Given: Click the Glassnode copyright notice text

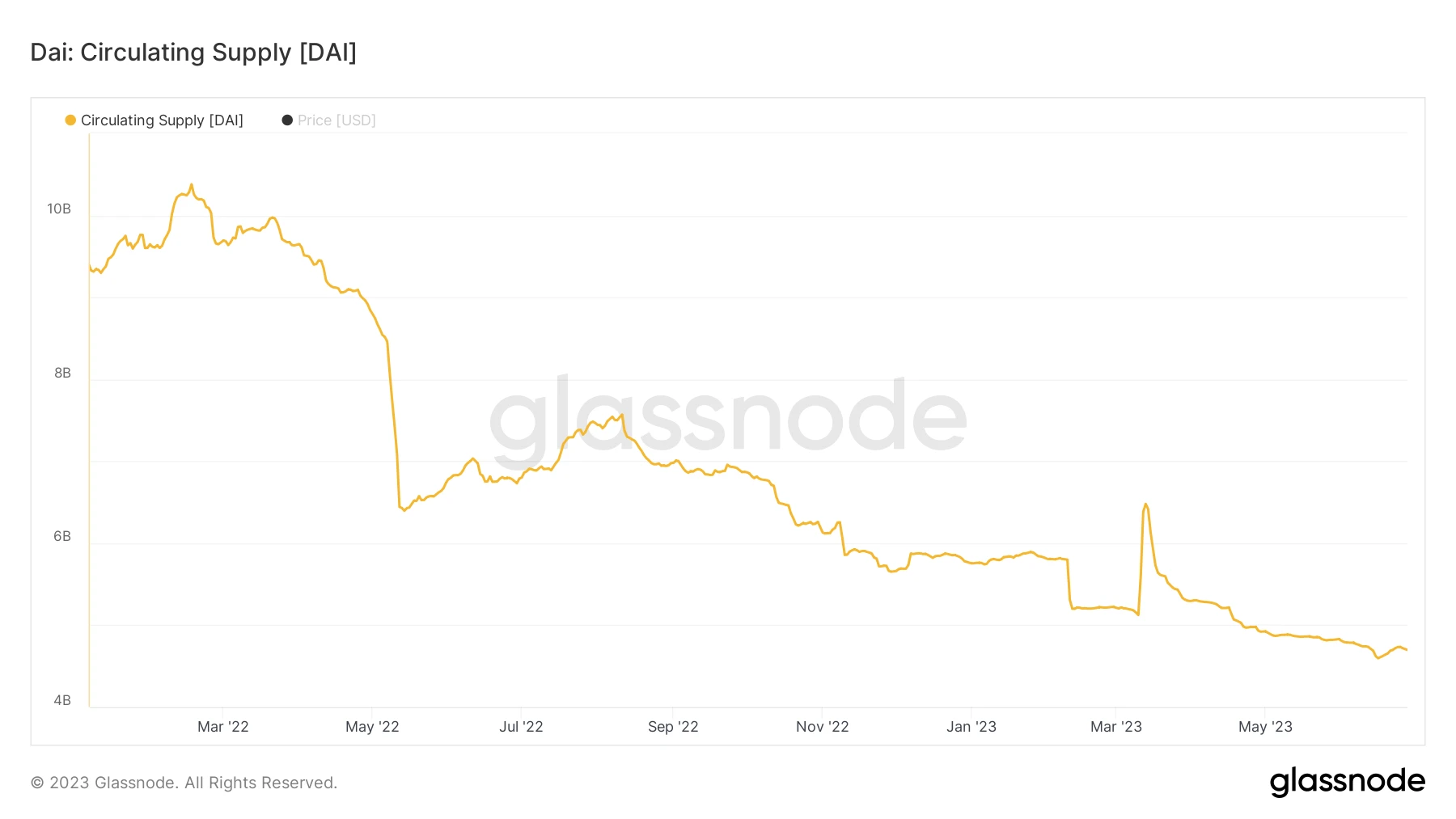Looking at the screenshot, I should (184, 783).
